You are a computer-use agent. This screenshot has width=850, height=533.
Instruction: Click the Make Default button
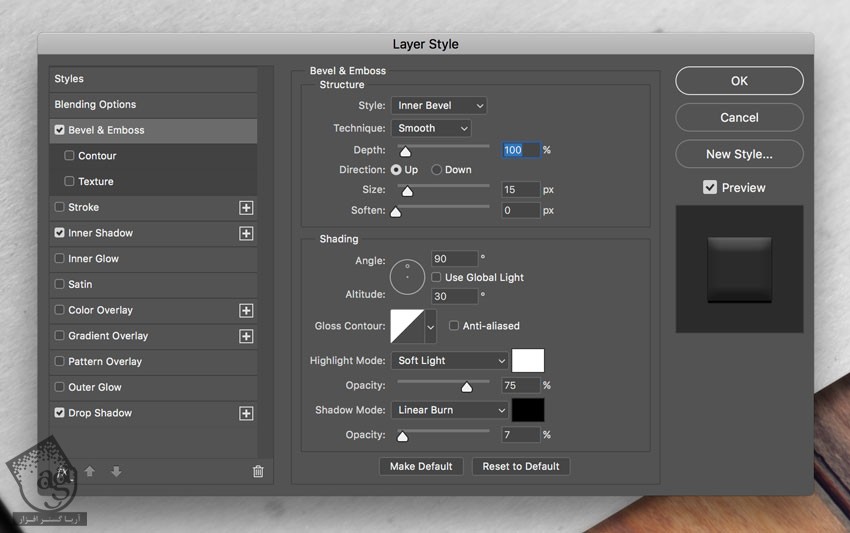click(x=421, y=466)
